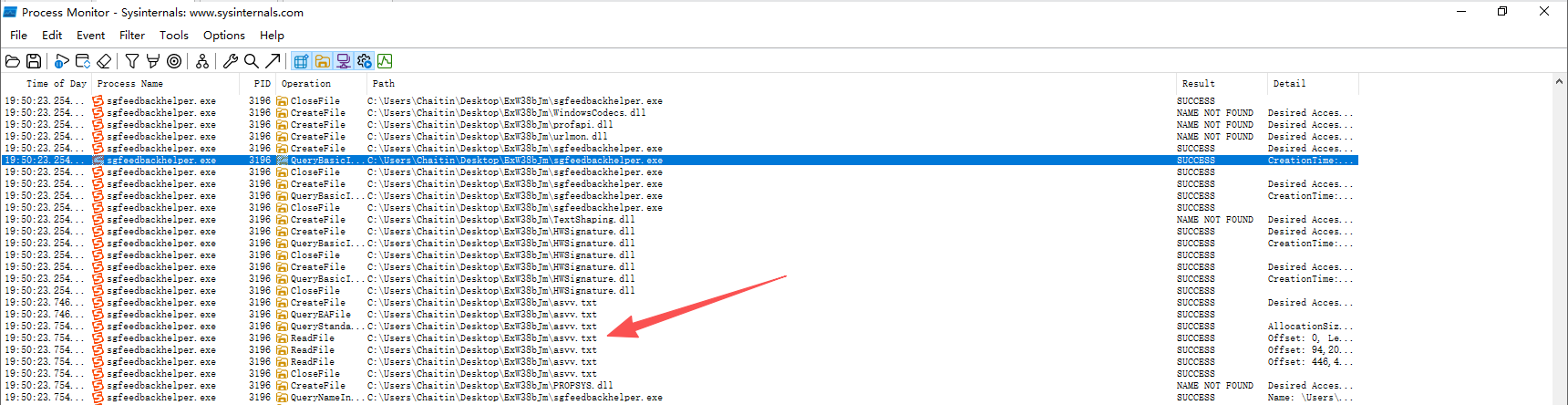Select the highlighted QueryBasicI... row for sgfeedbackhelper.exe
The image size is (1568, 405).
click(x=680, y=161)
